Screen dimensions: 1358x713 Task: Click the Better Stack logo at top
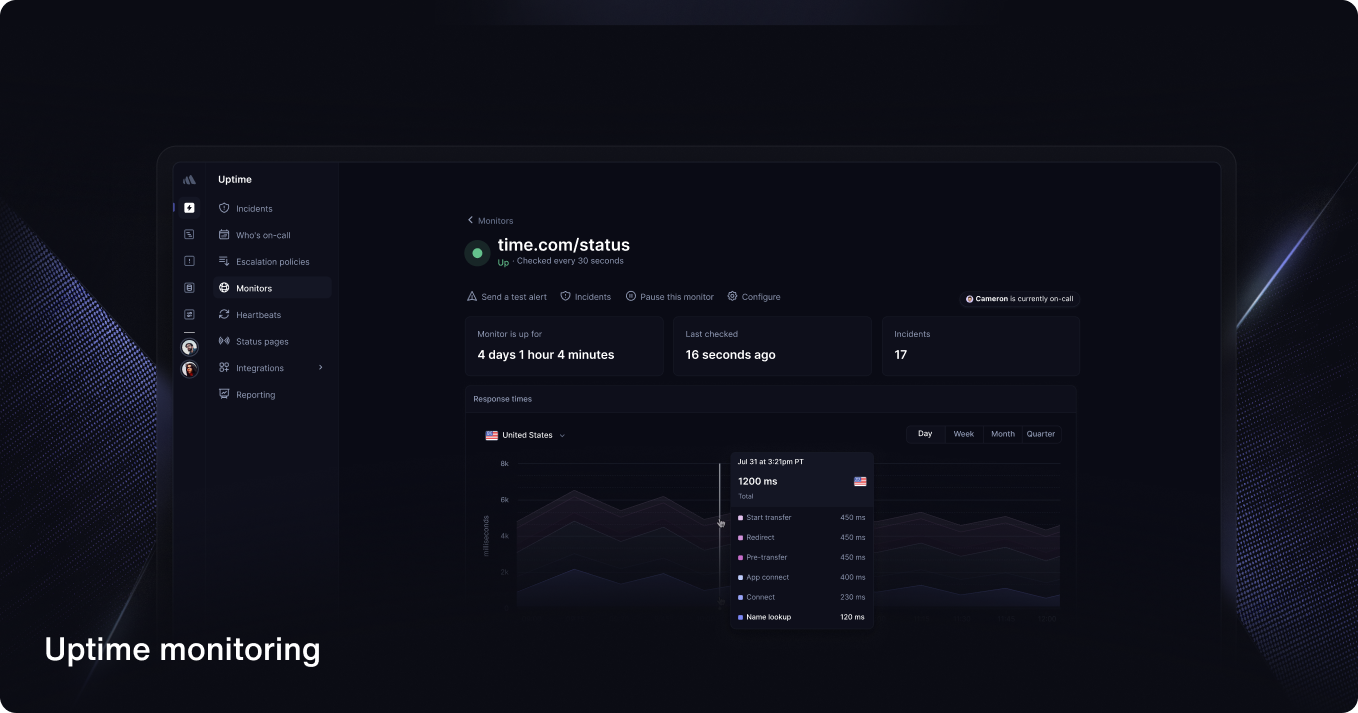click(189, 179)
